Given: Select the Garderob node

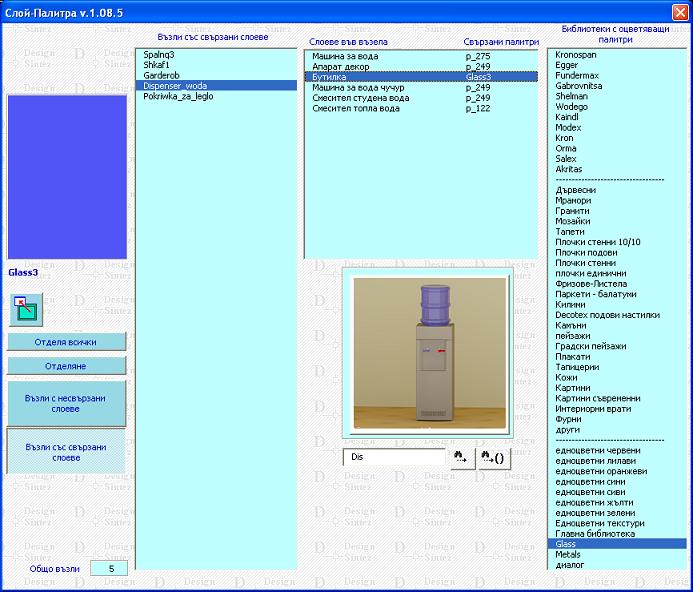Looking at the screenshot, I should 161,75.
